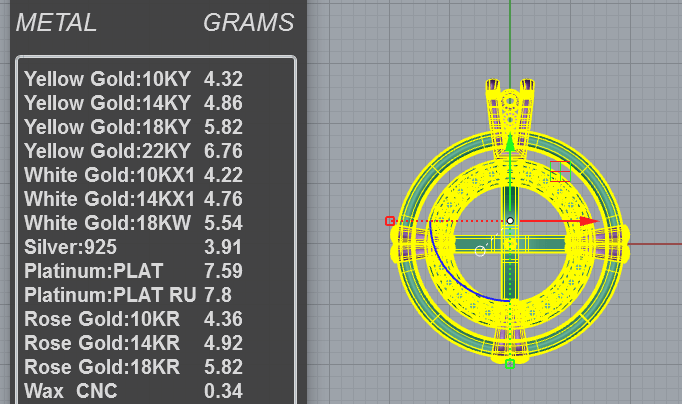Select the Yellow Gold:14KY weight row
Viewport: 682px width, 404px height.
point(133,103)
